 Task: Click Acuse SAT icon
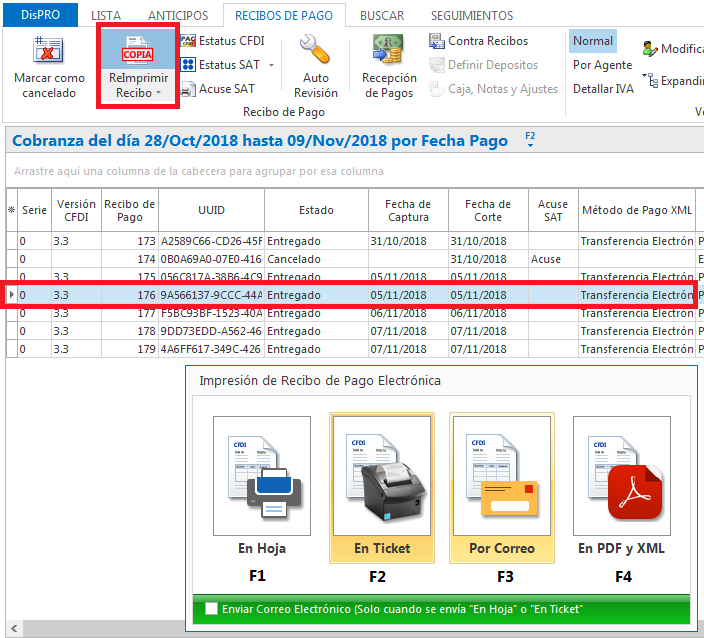[187, 89]
